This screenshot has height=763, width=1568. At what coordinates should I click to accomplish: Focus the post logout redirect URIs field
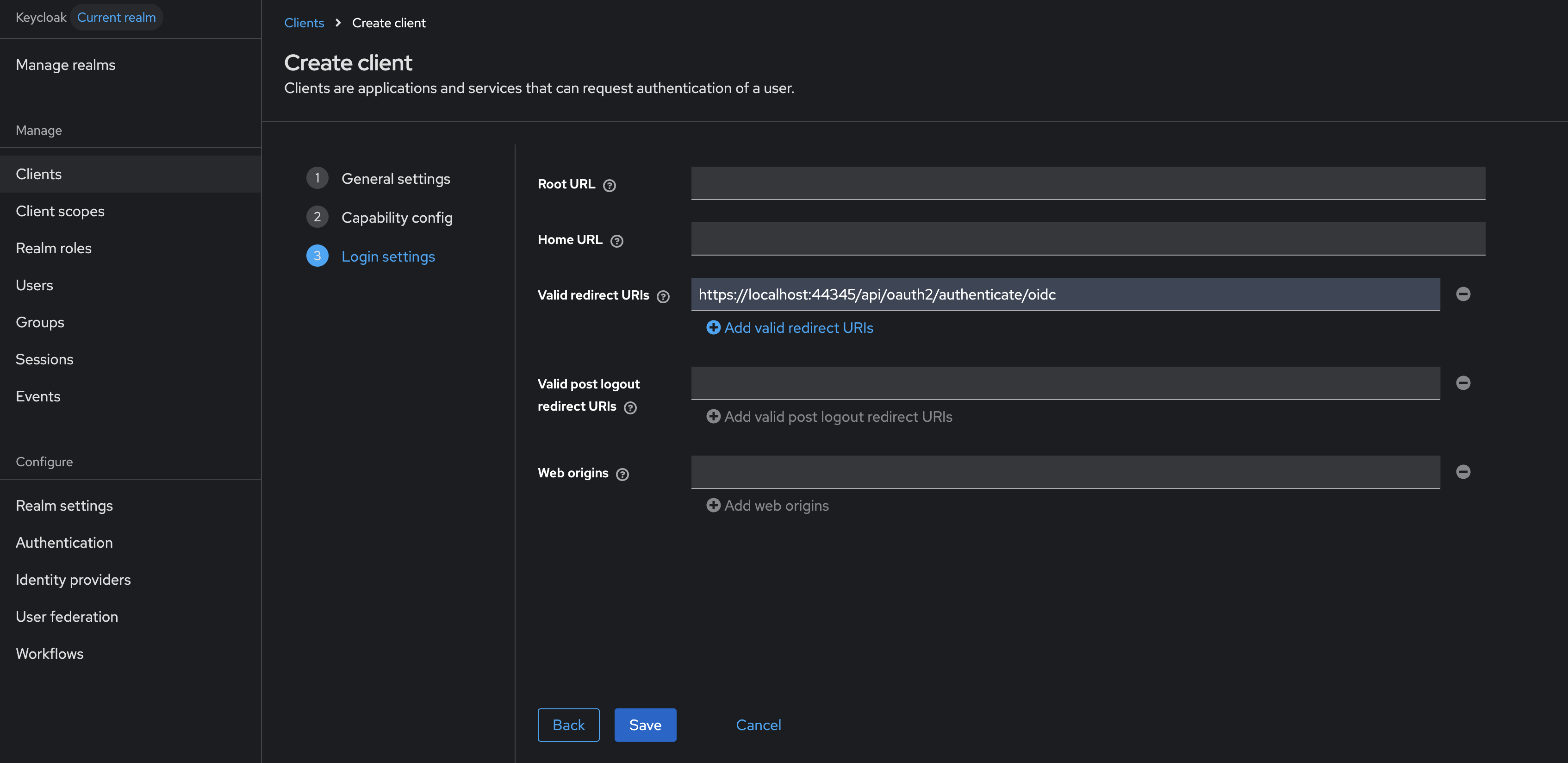click(x=1065, y=383)
